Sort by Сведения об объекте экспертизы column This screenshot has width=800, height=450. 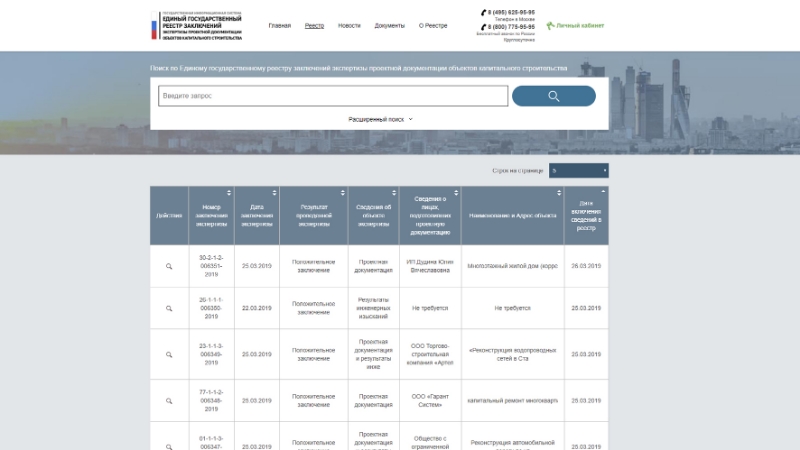click(x=393, y=193)
